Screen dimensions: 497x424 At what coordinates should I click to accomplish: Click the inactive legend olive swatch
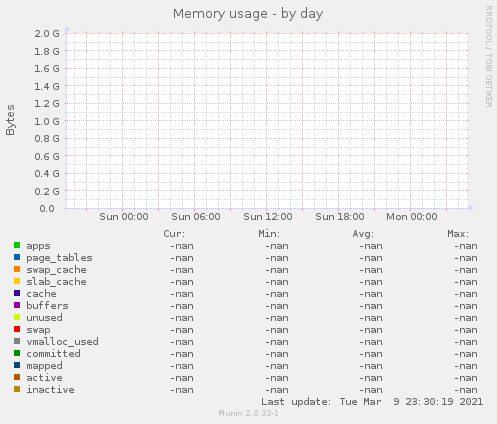pyautogui.click(x=17, y=389)
